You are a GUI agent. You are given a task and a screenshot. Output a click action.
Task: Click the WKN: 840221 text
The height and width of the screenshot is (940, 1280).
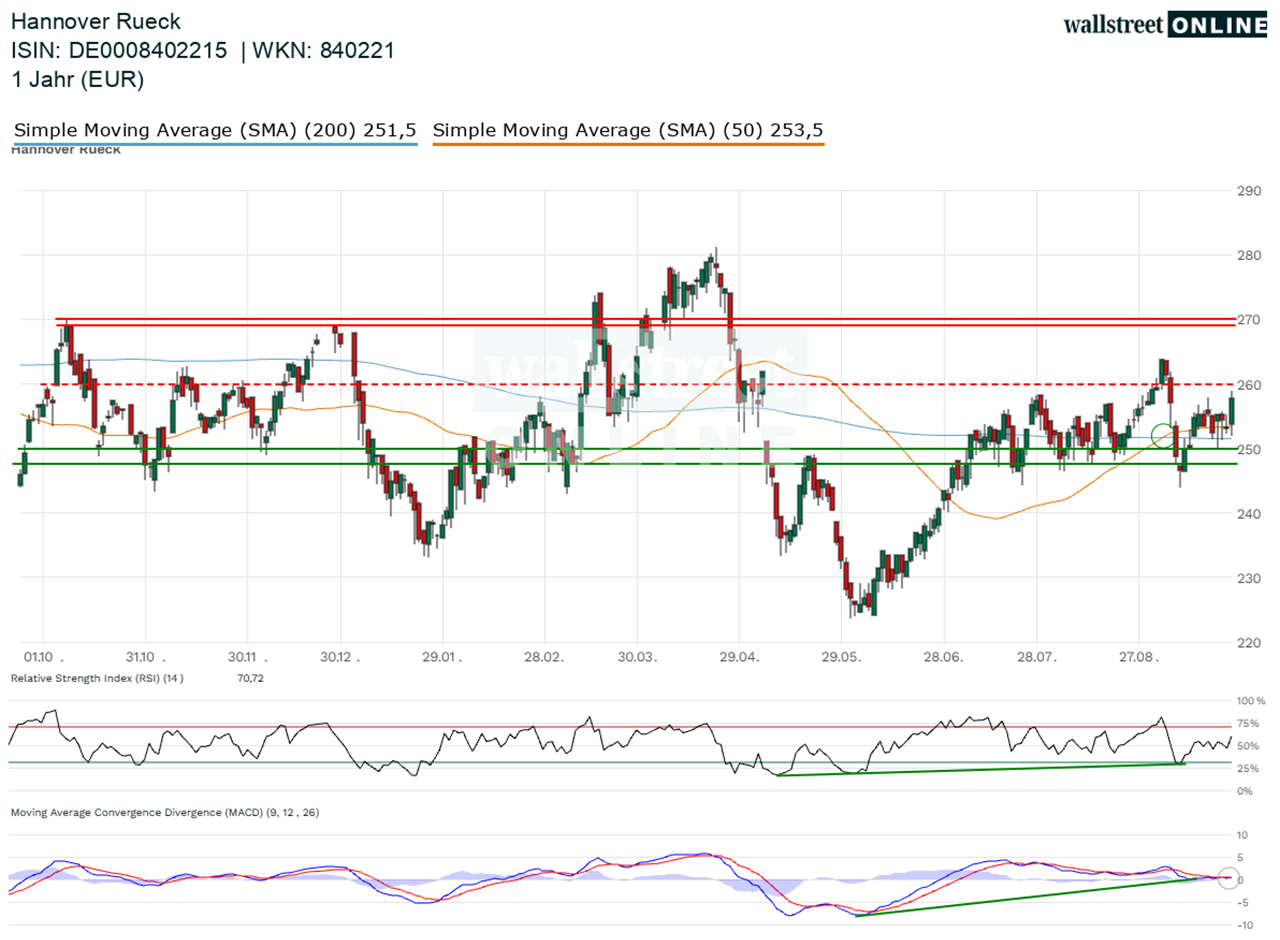(322, 50)
